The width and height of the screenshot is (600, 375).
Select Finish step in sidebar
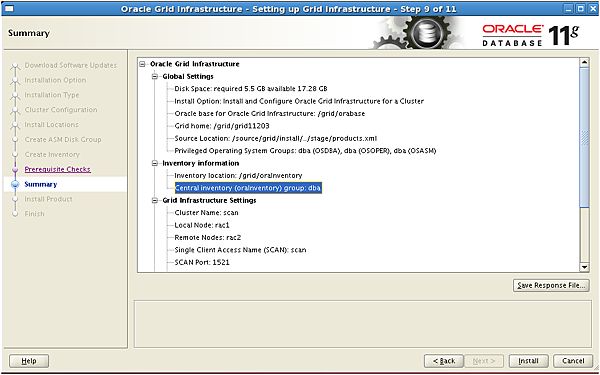tap(34, 214)
